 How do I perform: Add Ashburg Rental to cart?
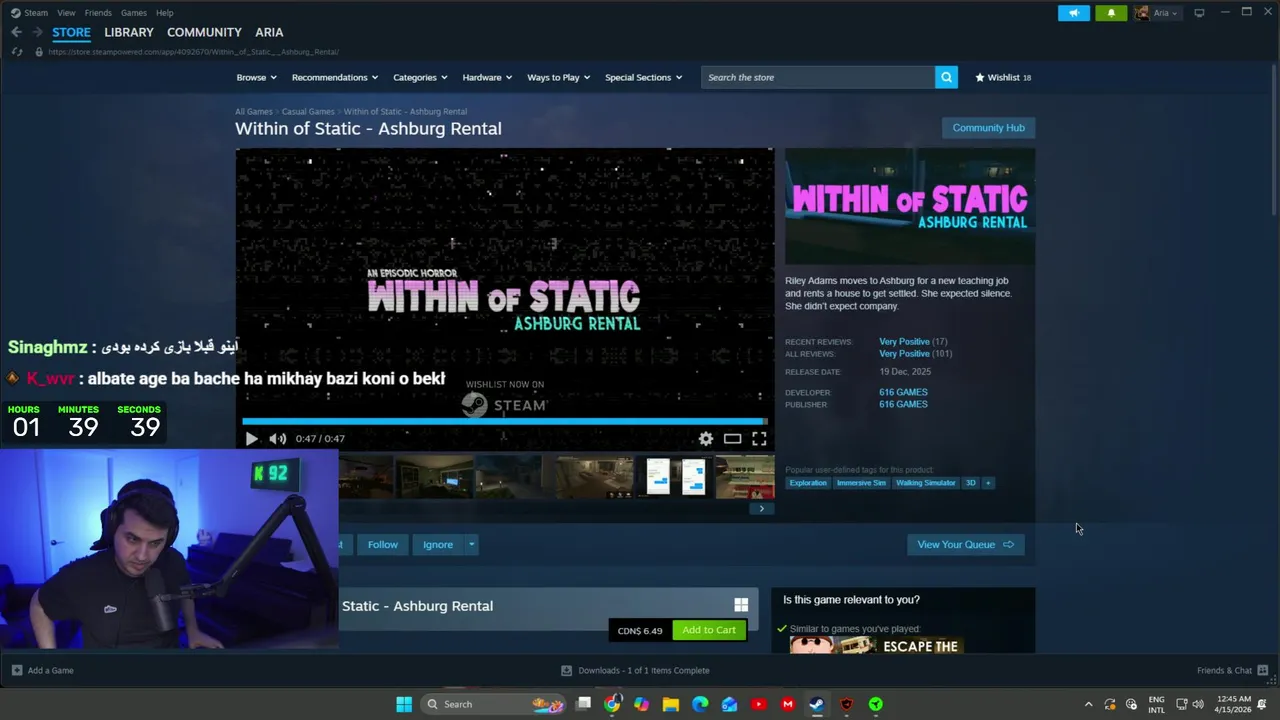click(709, 630)
